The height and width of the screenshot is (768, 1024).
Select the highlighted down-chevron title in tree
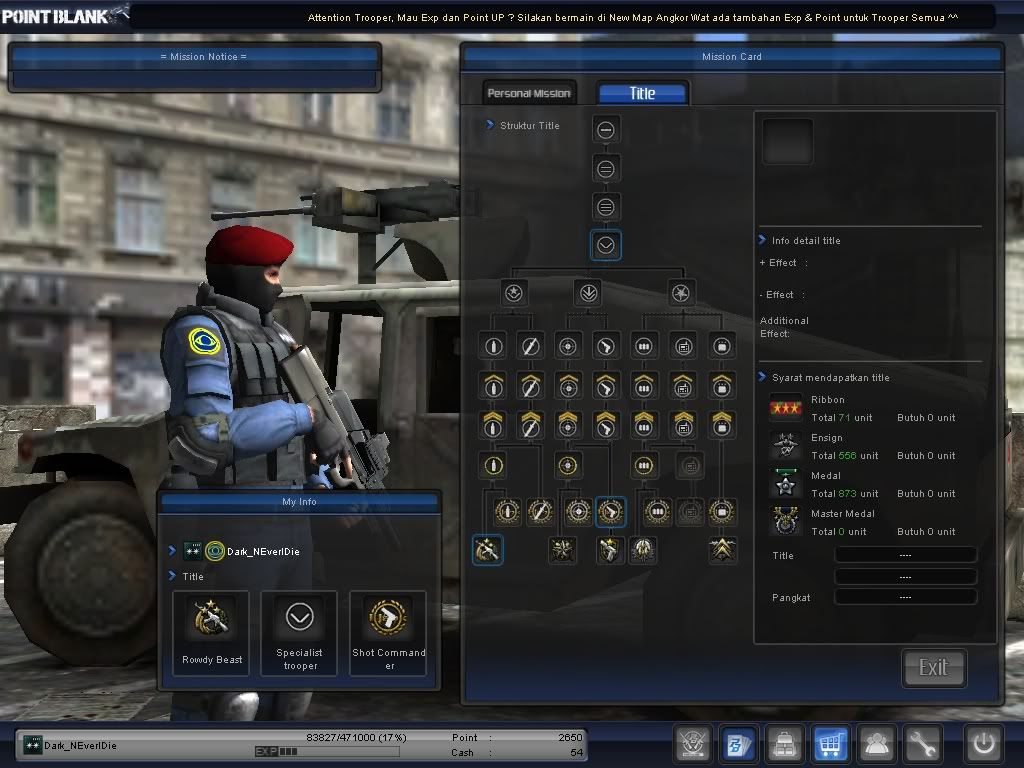point(606,246)
